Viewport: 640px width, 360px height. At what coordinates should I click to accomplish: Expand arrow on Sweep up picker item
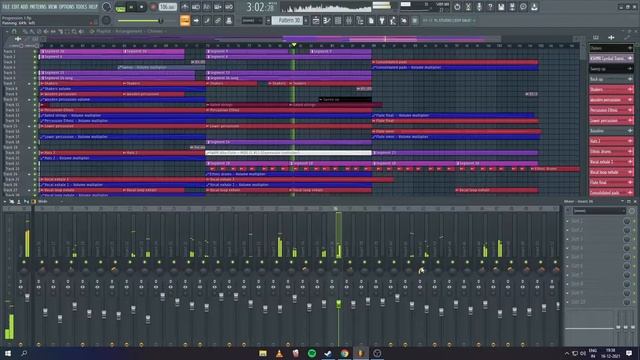tap(630, 69)
